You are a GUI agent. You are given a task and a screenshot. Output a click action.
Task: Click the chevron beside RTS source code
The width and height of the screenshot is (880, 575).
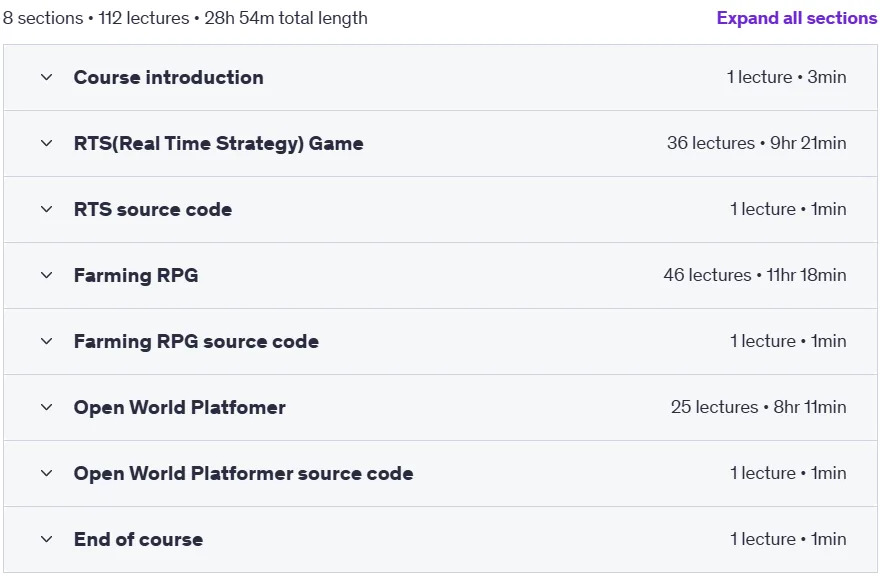47,209
